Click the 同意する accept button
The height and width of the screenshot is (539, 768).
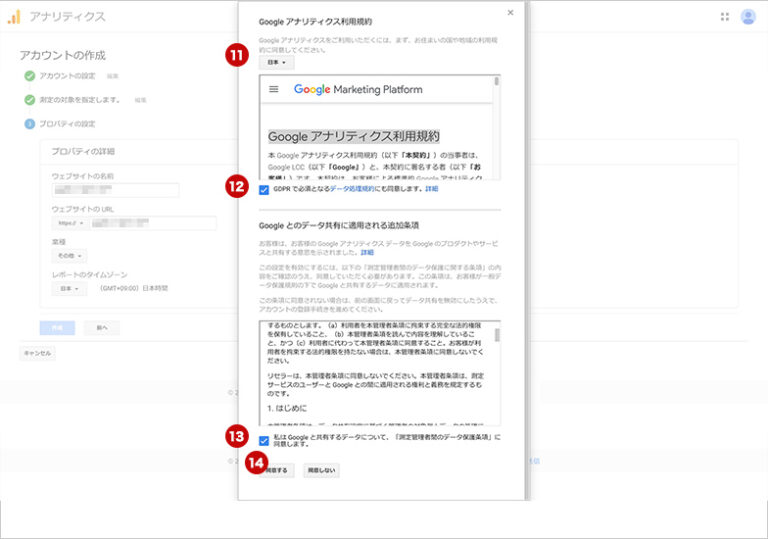(277, 470)
